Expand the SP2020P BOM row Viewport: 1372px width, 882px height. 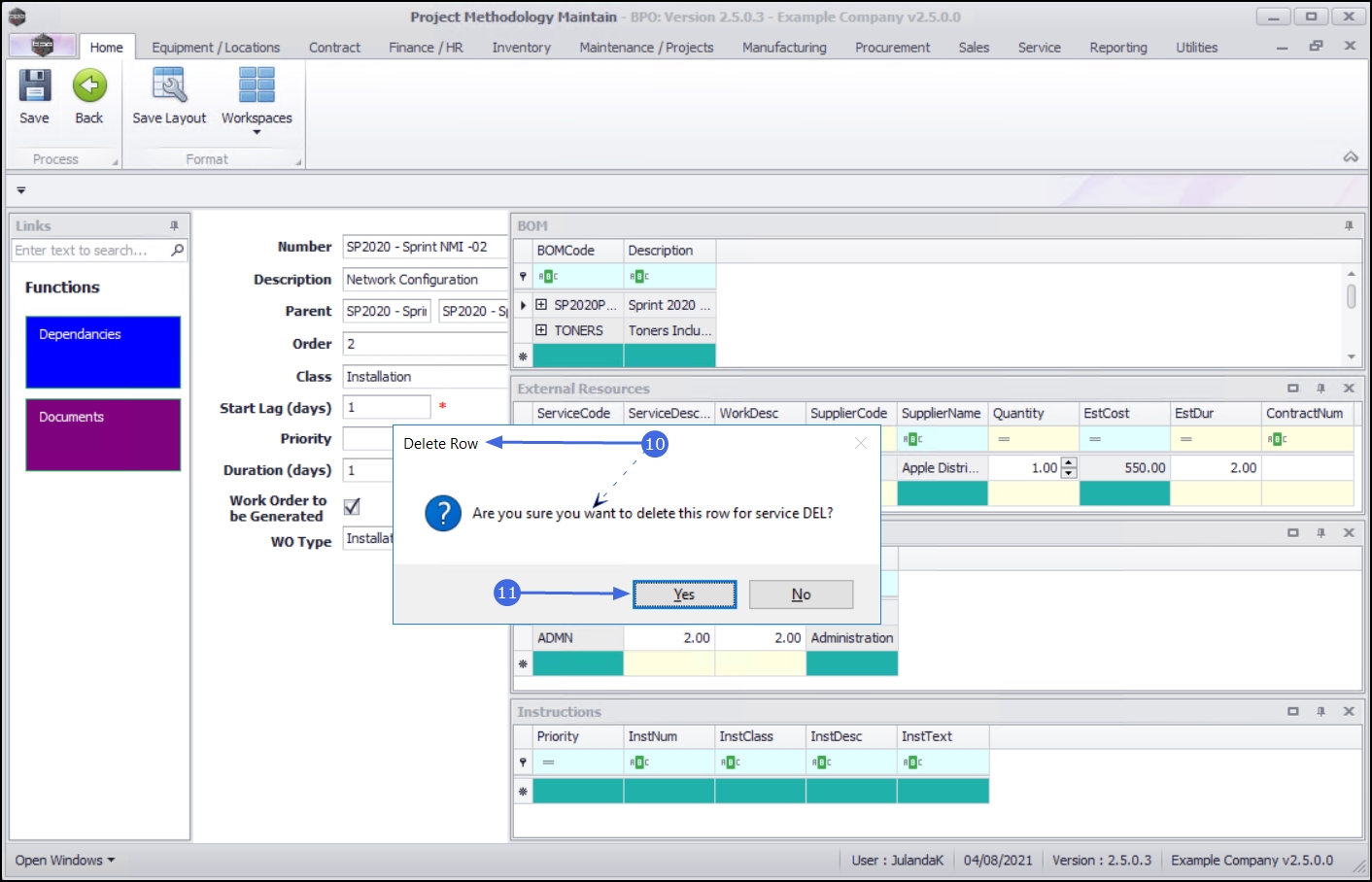pyautogui.click(x=541, y=305)
